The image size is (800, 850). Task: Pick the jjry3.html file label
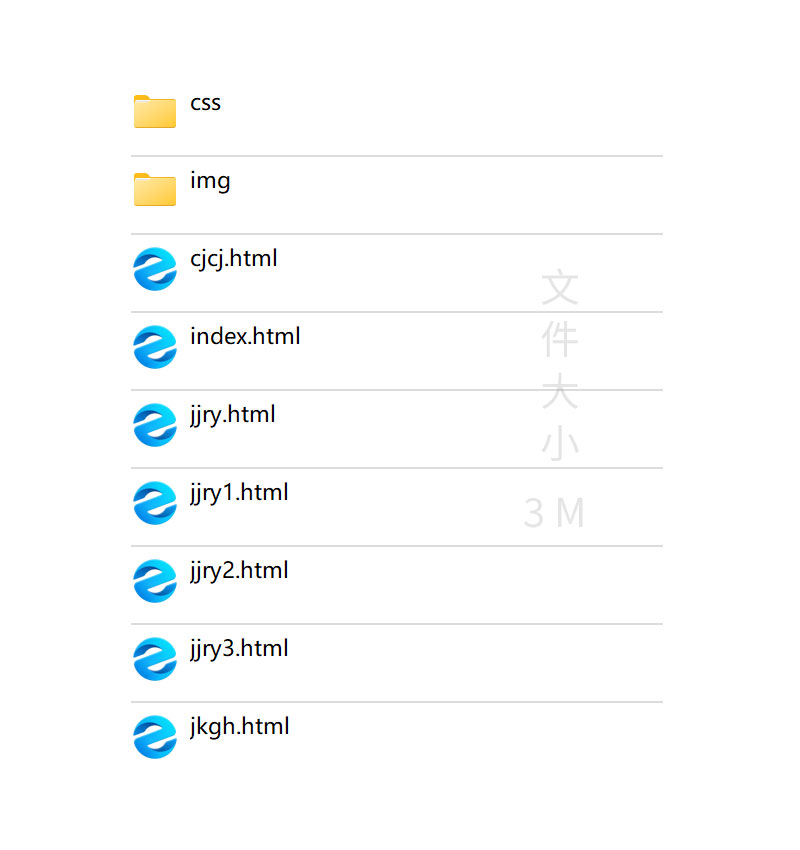click(239, 649)
